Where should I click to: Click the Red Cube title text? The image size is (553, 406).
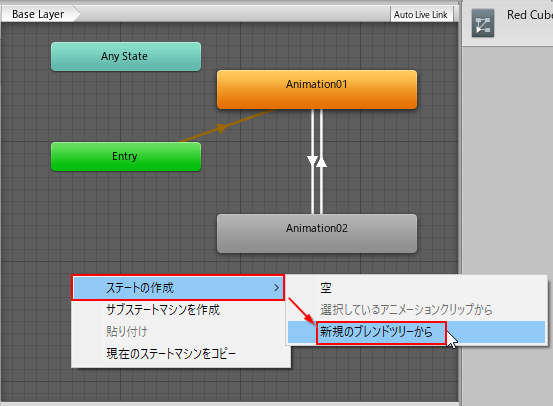click(x=530, y=15)
